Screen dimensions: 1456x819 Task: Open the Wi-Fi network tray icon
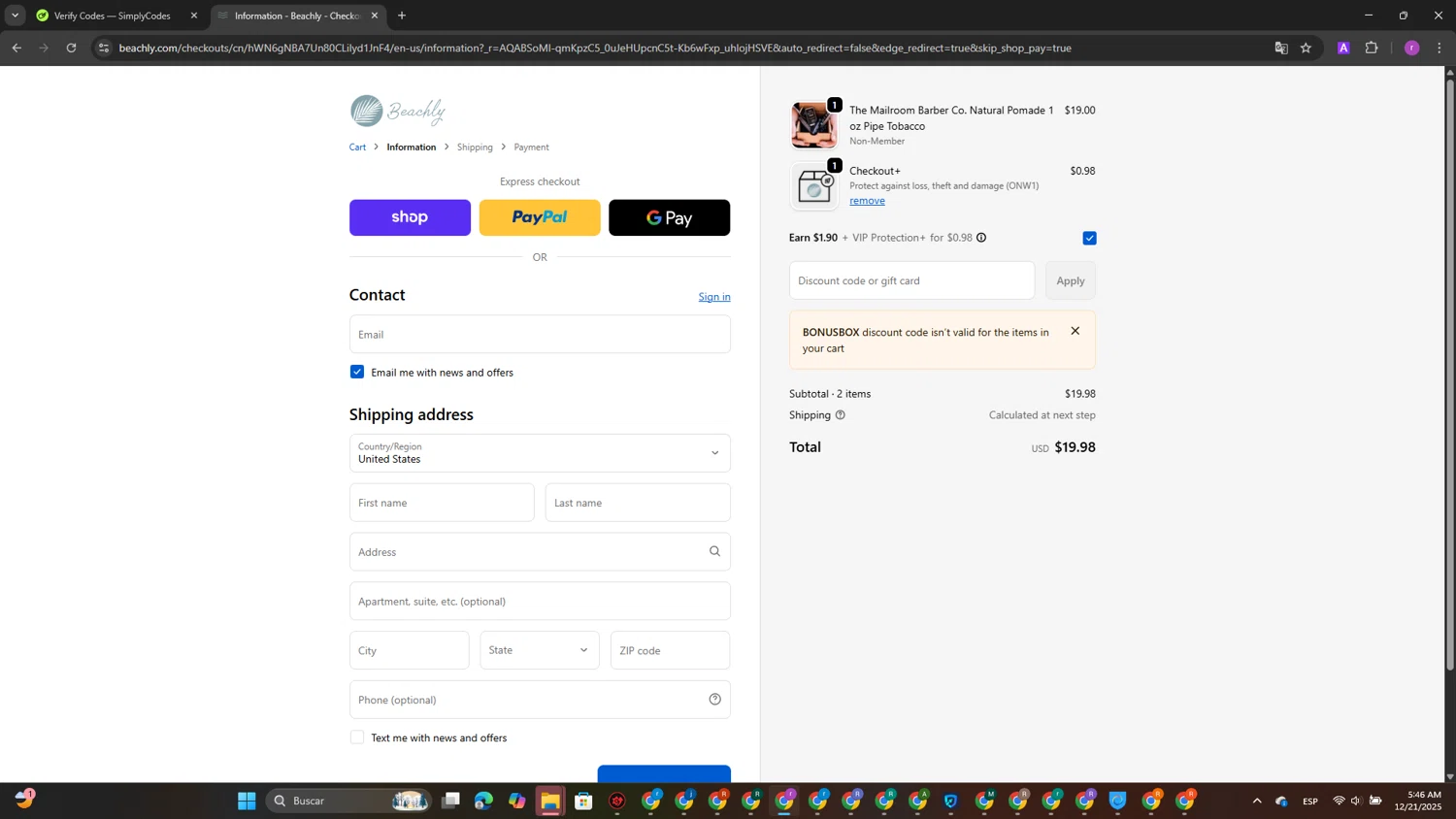(x=1339, y=801)
